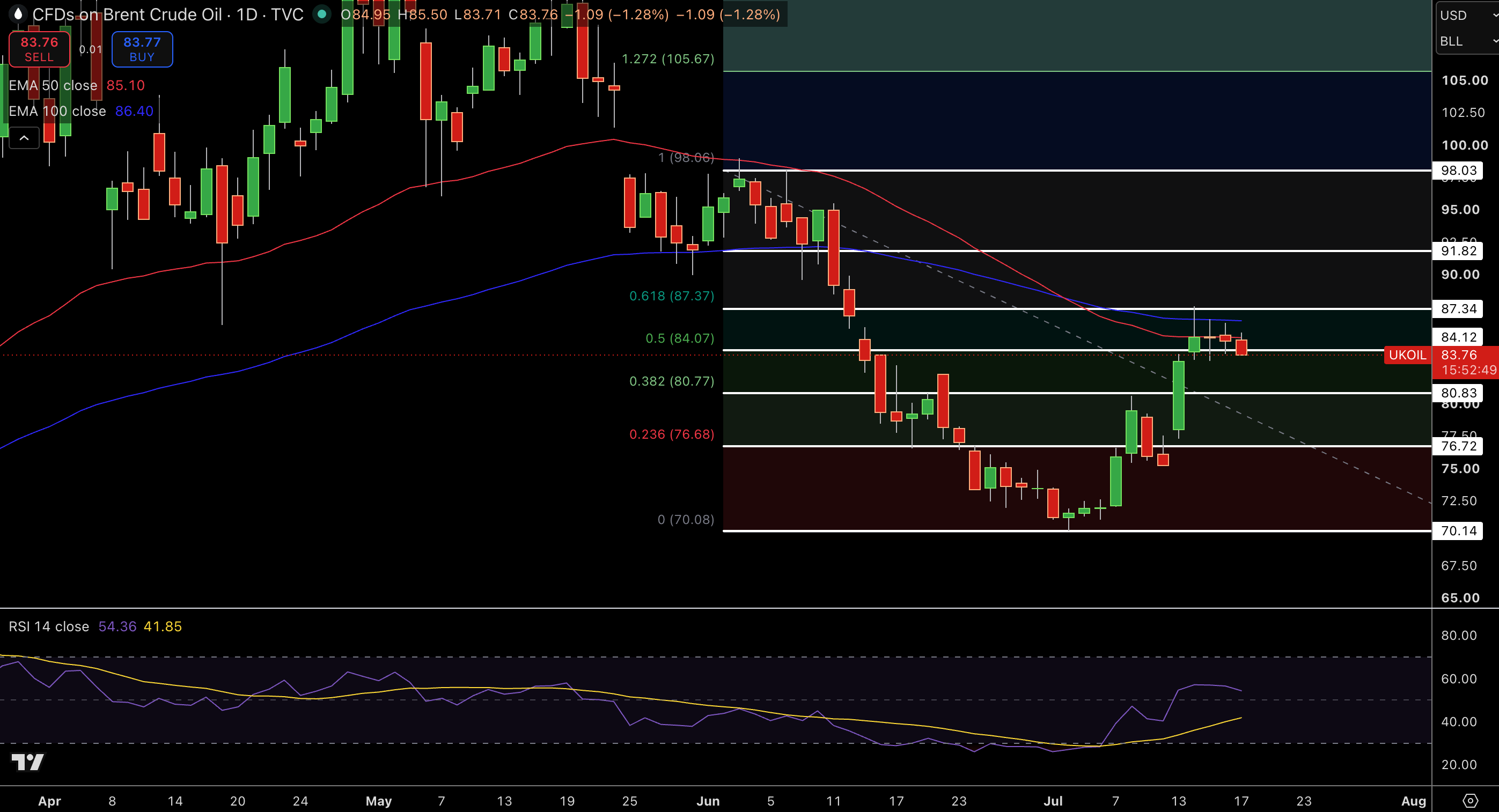Click the Aug marker on the time axis
The width and height of the screenshot is (1499, 812).
(x=1414, y=801)
